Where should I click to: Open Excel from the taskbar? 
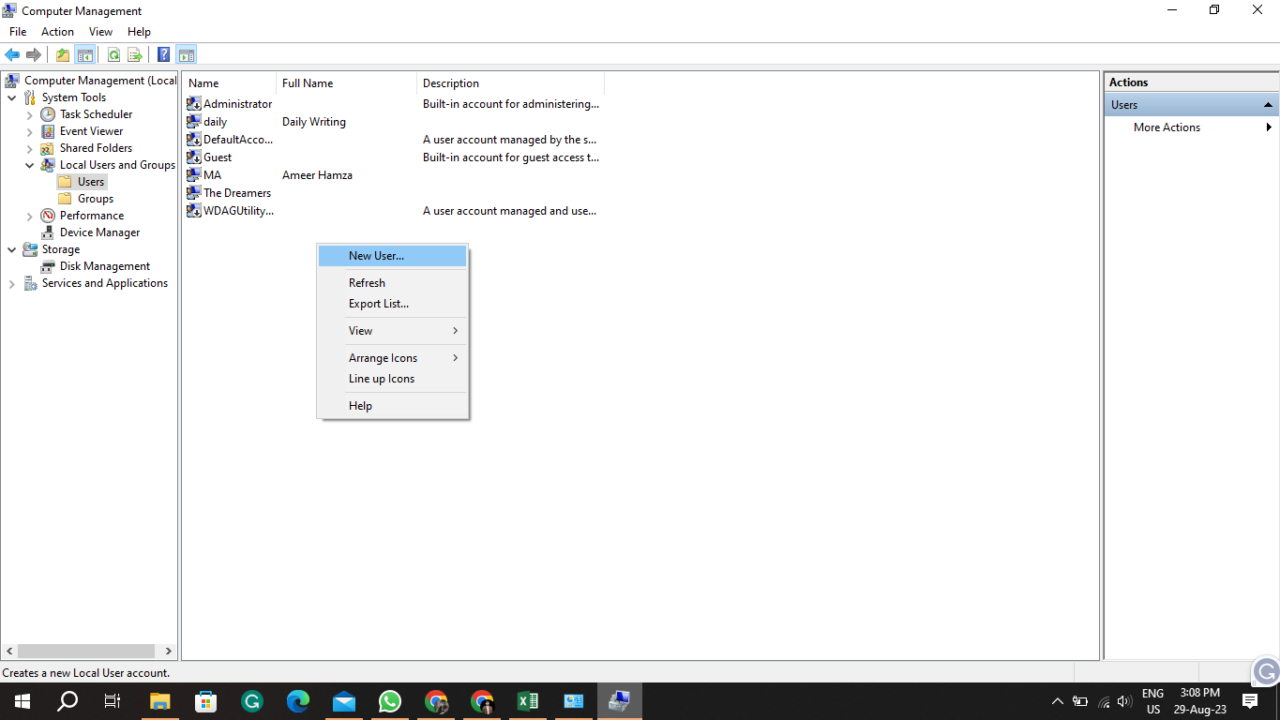pos(528,700)
